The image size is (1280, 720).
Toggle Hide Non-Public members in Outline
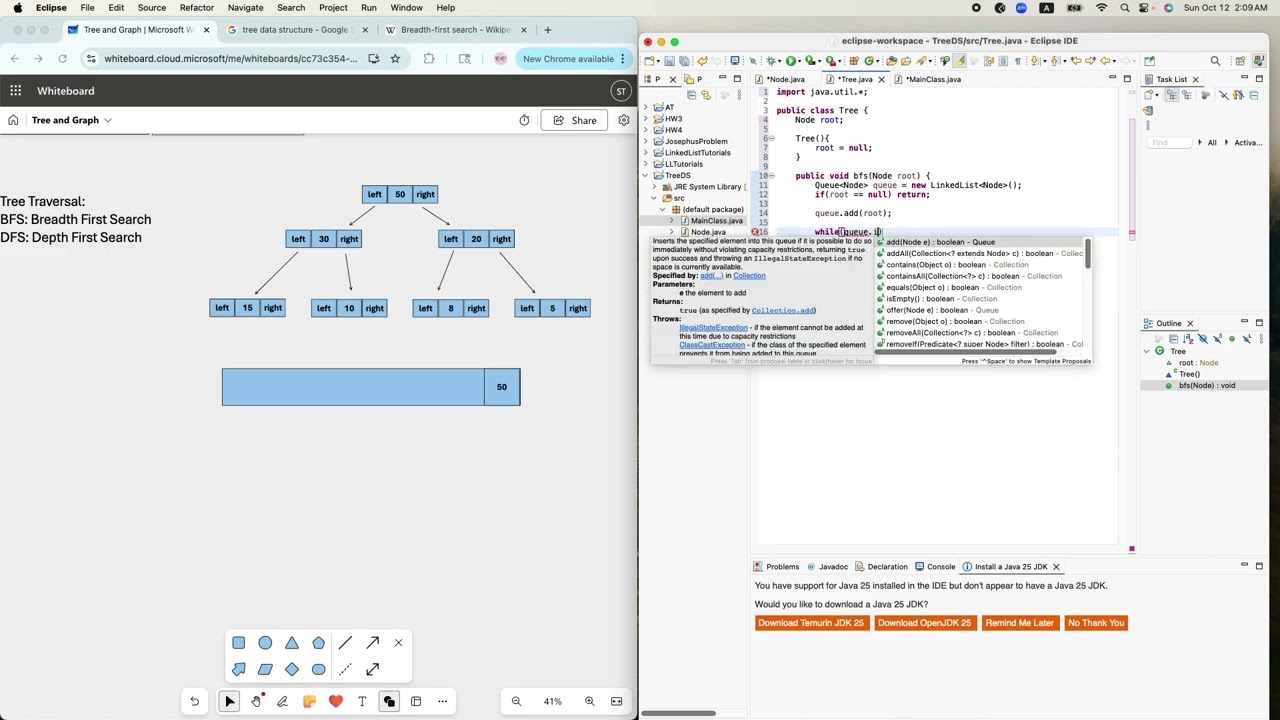point(1232,339)
